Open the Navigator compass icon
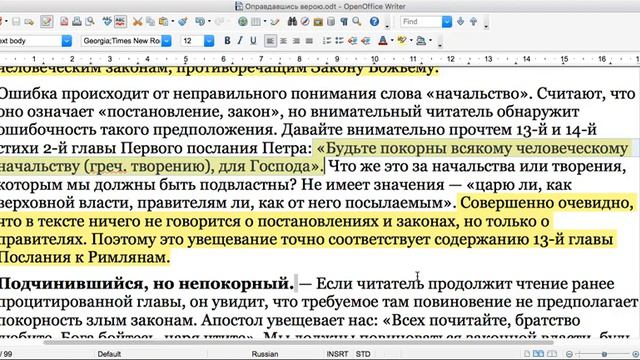Screen dimensions: 640x360 tap(305, 22)
